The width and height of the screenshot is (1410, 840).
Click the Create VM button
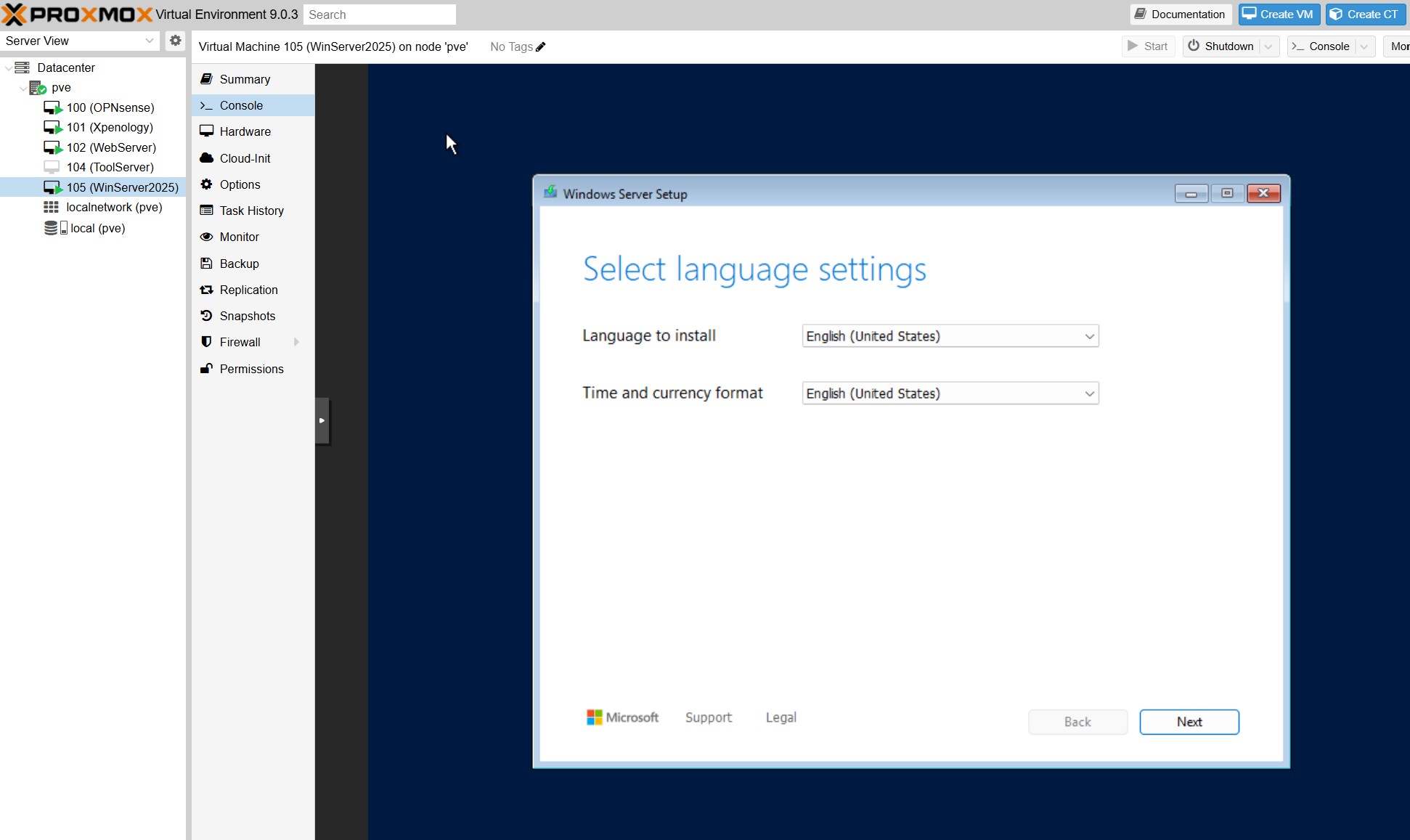tap(1279, 15)
